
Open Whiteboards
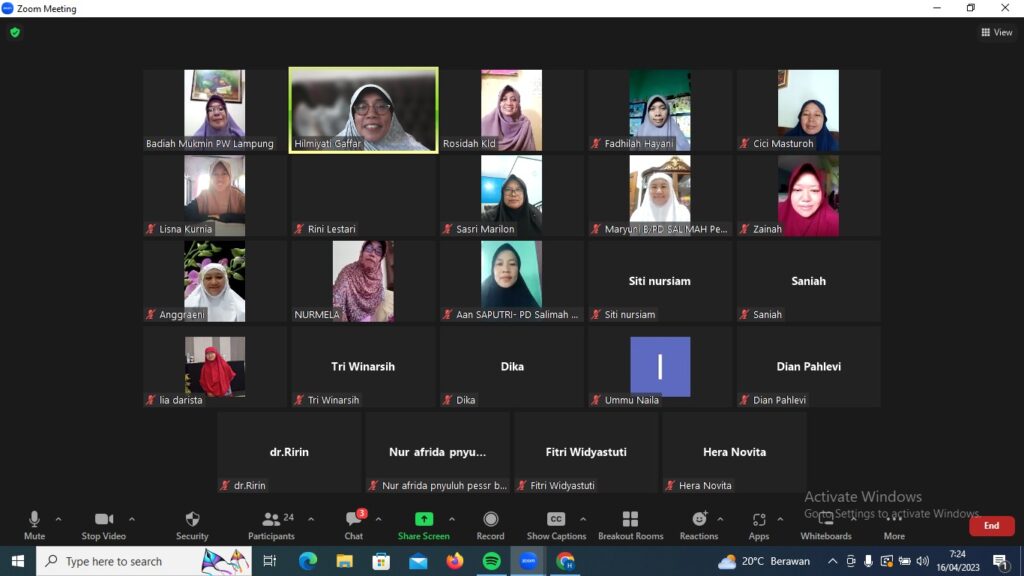(826, 524)
